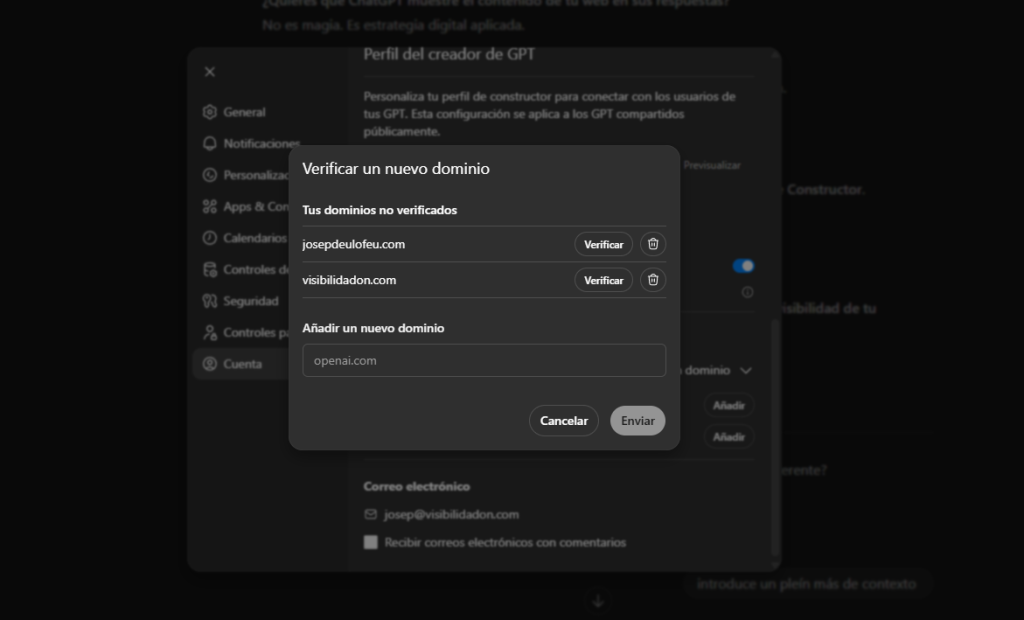
Task: Open the Seguridad settings section
Action: tap(250, 301)
